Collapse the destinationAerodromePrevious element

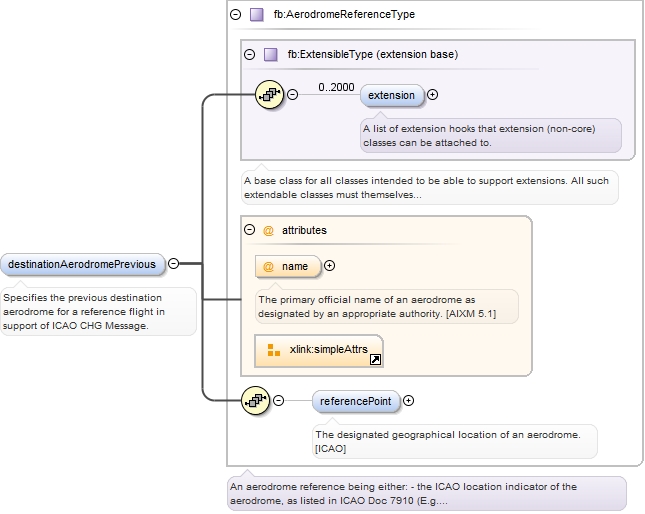click(x=173, y=264)
